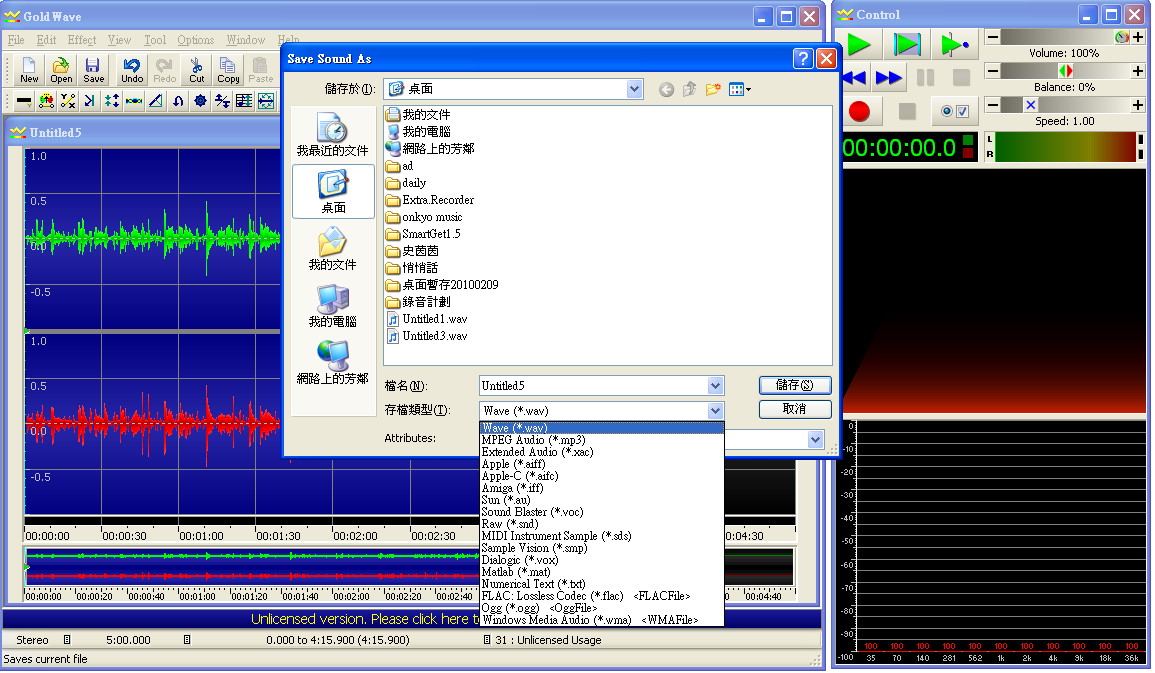Open the view menu dropdown in the Save dialog
The height and width of the screenshot is (673, 1155).
740,90
